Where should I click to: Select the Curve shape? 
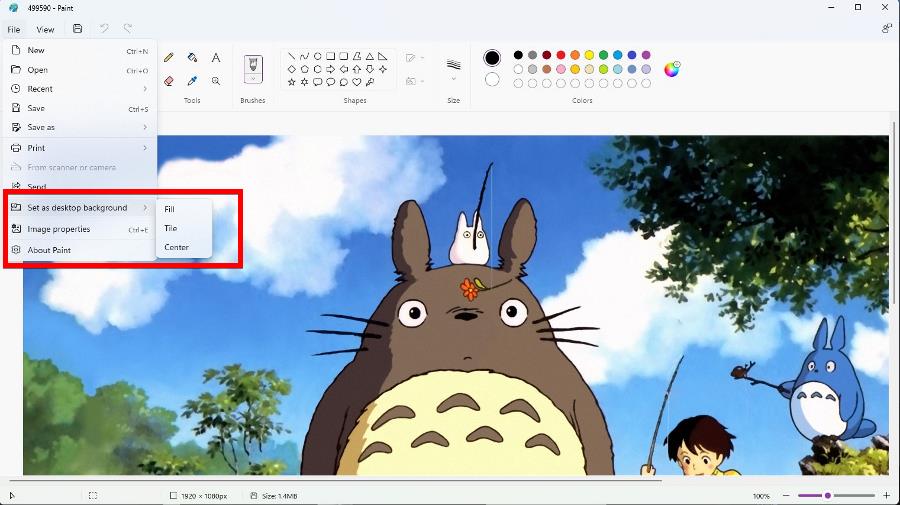305,56
